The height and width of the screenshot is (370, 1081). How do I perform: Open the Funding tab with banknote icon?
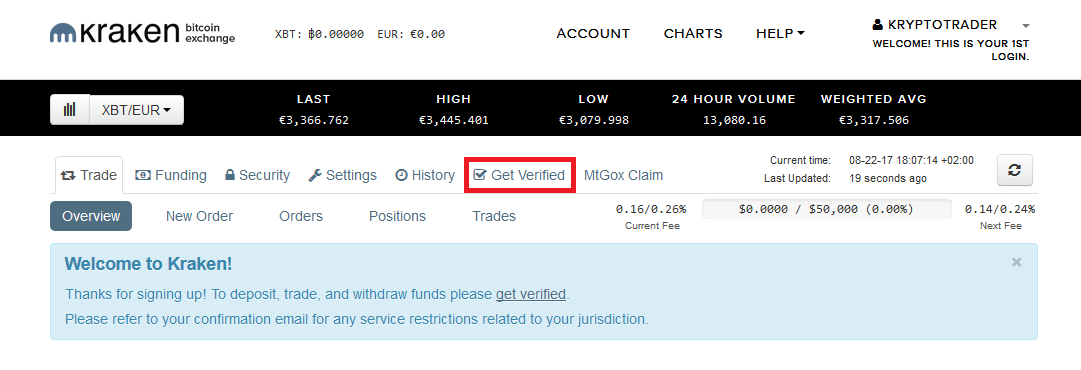point(171,175)
